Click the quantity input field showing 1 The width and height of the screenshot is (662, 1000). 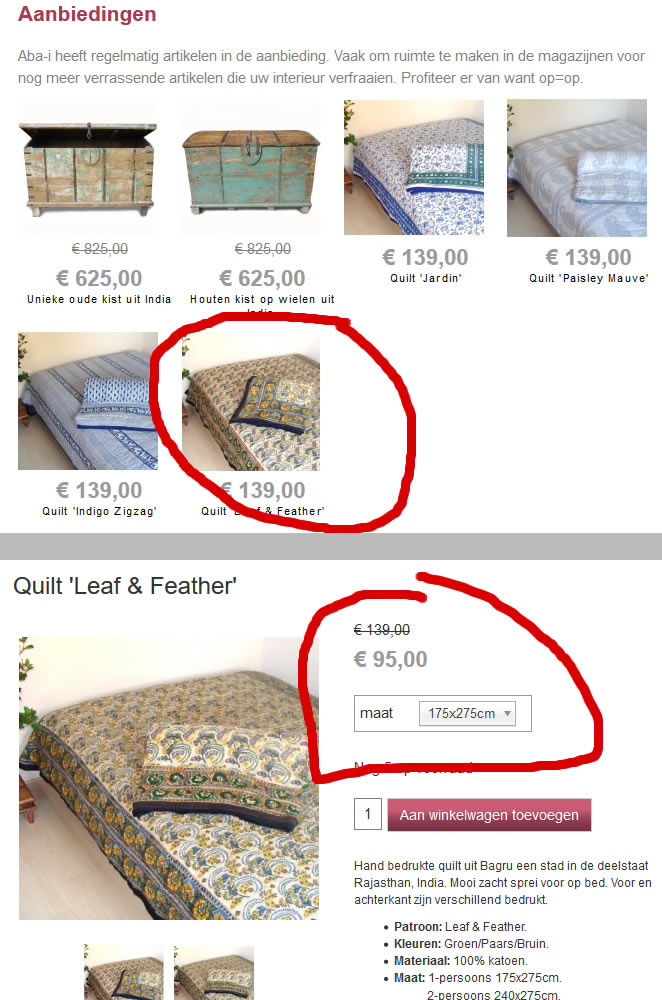click(x=368, y=814)
